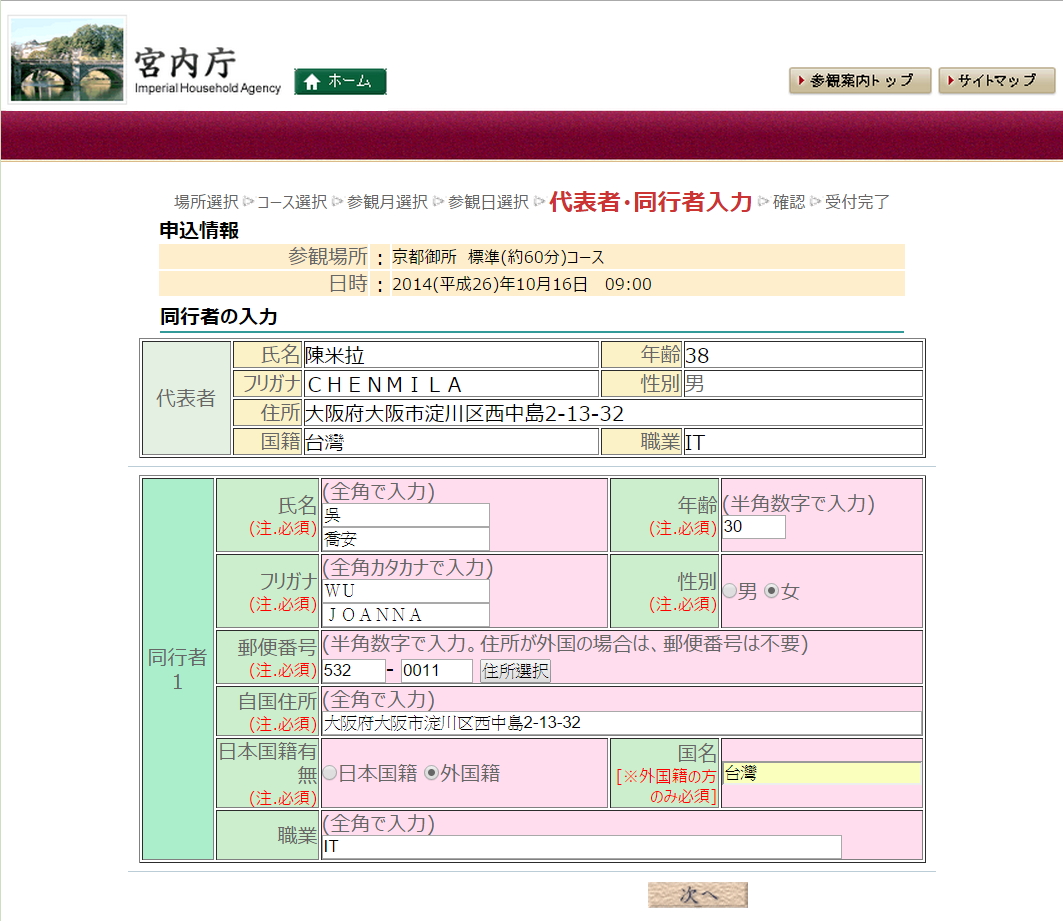Select the 男 gender radio button
The image size is (1063, 921).
[729, 592]
